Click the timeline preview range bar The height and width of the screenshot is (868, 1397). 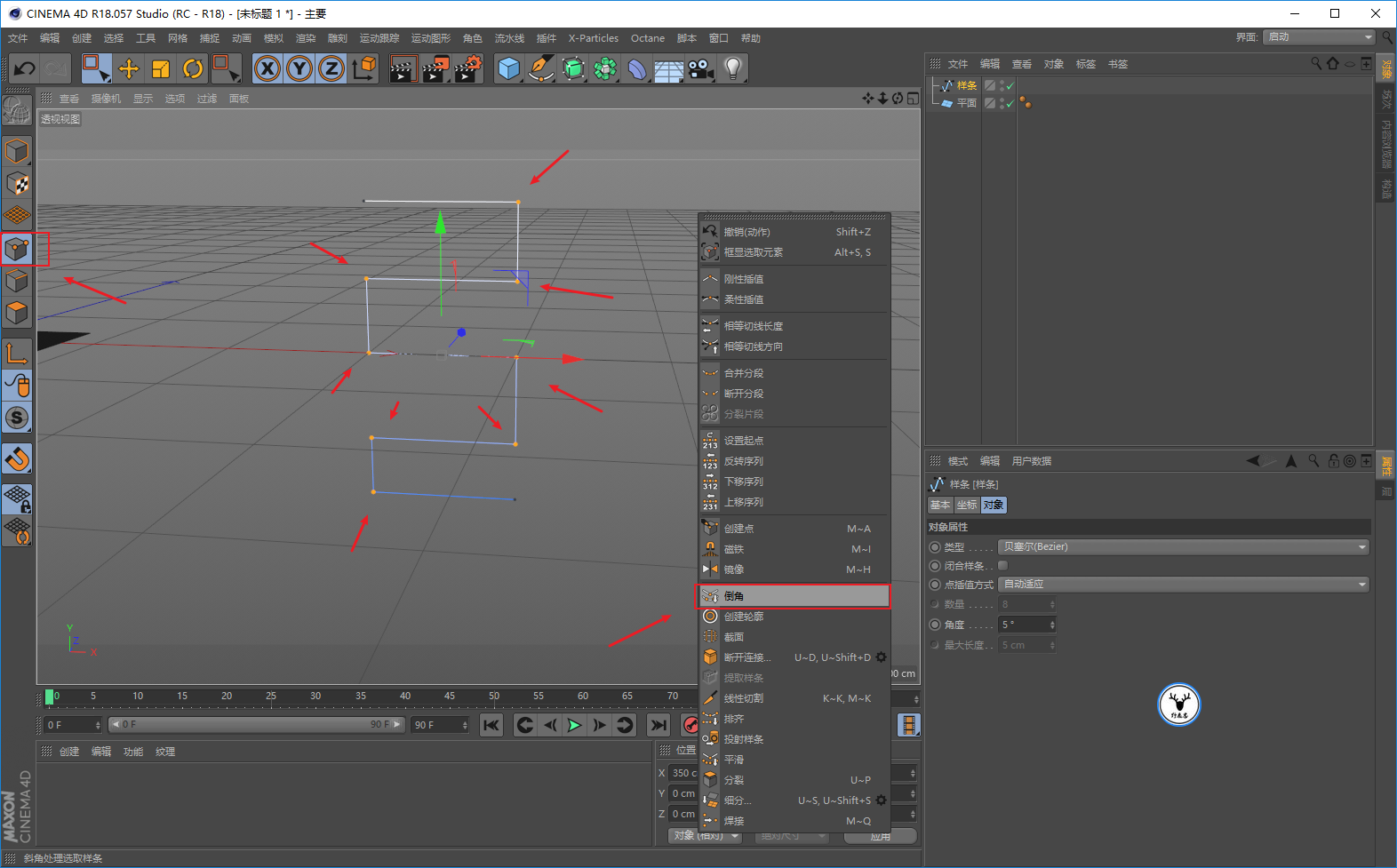(x=256, y=725)
